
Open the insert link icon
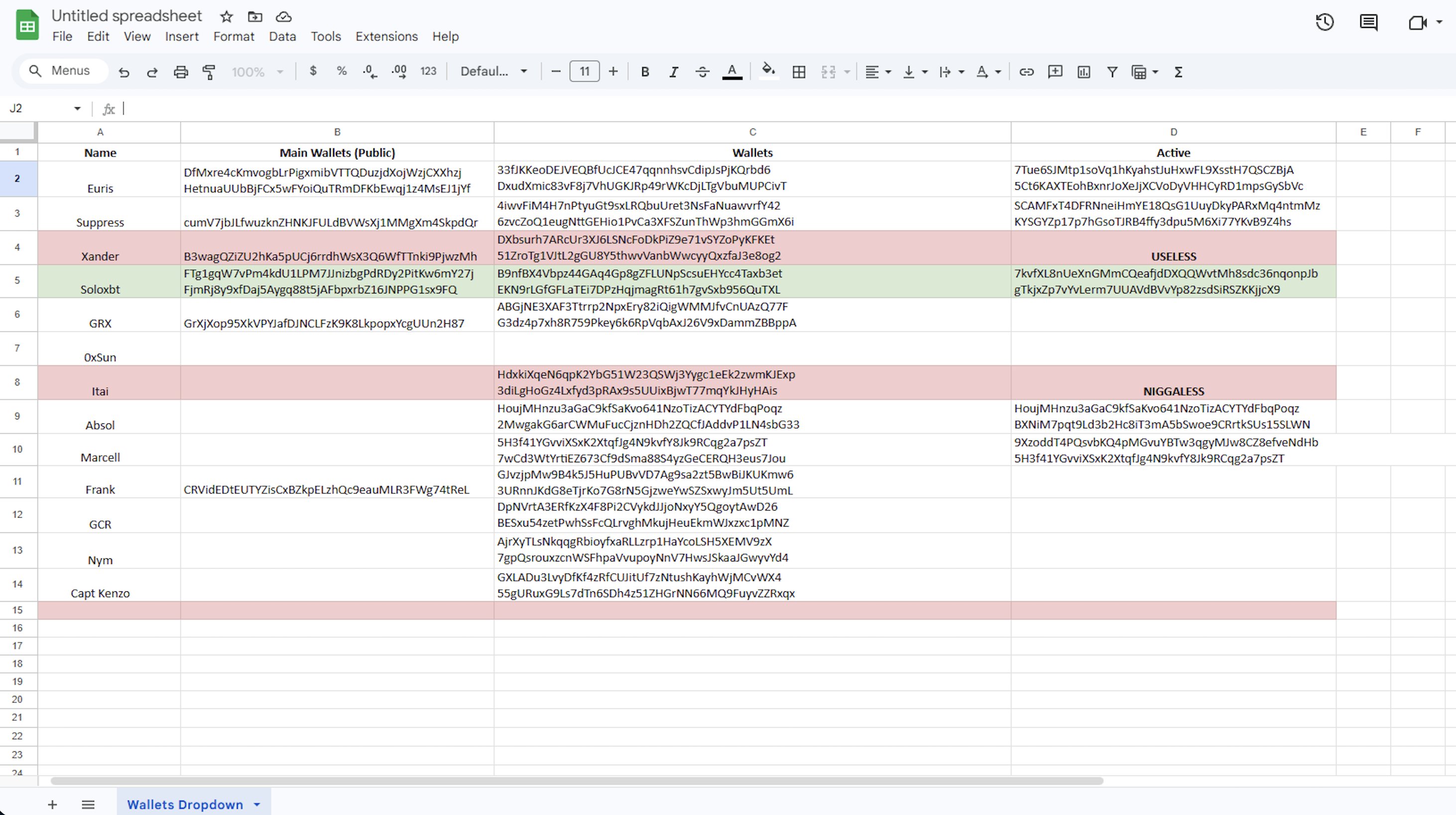coord(1026,72)
